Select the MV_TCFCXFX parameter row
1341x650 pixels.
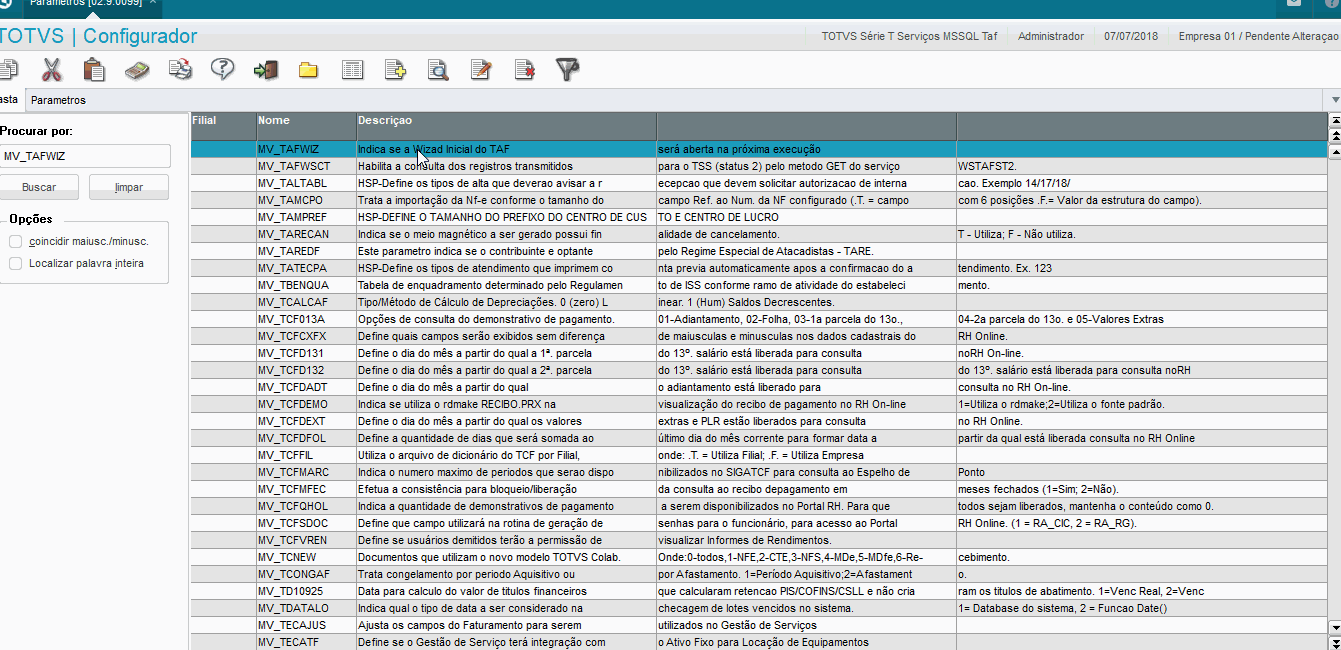point(758,336)
